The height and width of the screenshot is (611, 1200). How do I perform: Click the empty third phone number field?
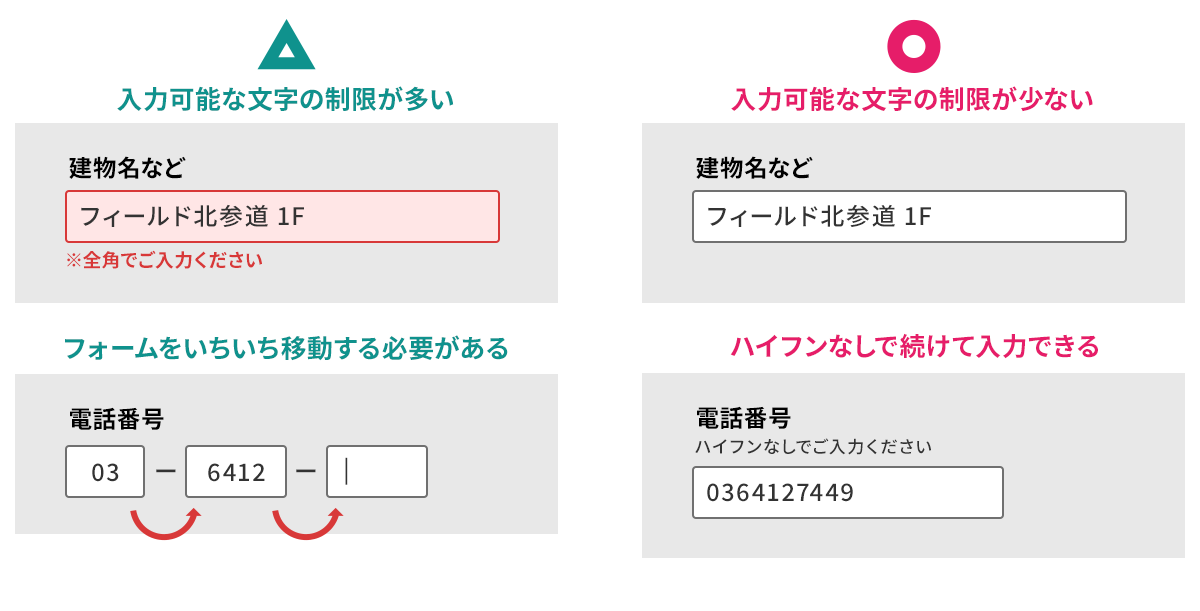pos(377,471)
